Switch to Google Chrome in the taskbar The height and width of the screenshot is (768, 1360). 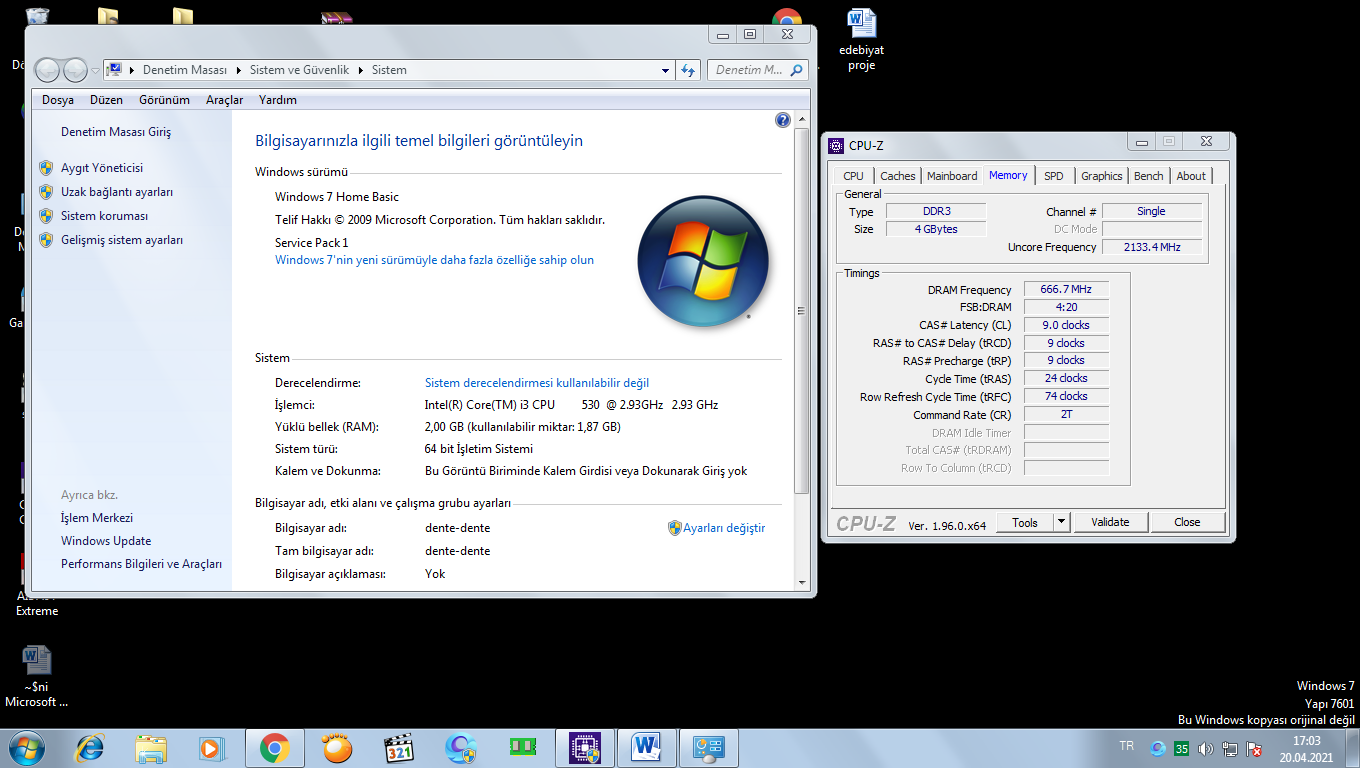[x=274, y=748]
